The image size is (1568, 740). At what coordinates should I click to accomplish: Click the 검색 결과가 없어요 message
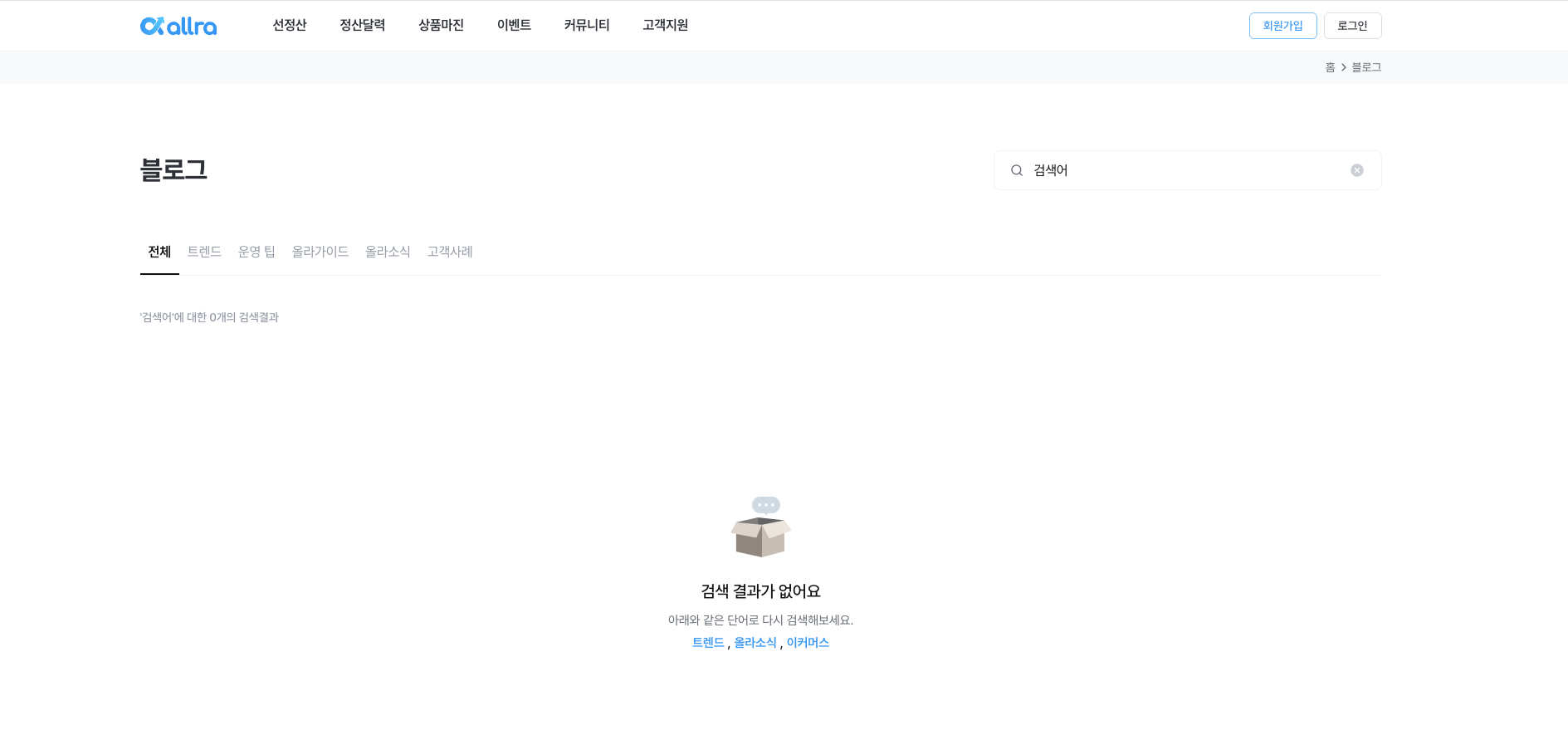[x=761, y=591]
